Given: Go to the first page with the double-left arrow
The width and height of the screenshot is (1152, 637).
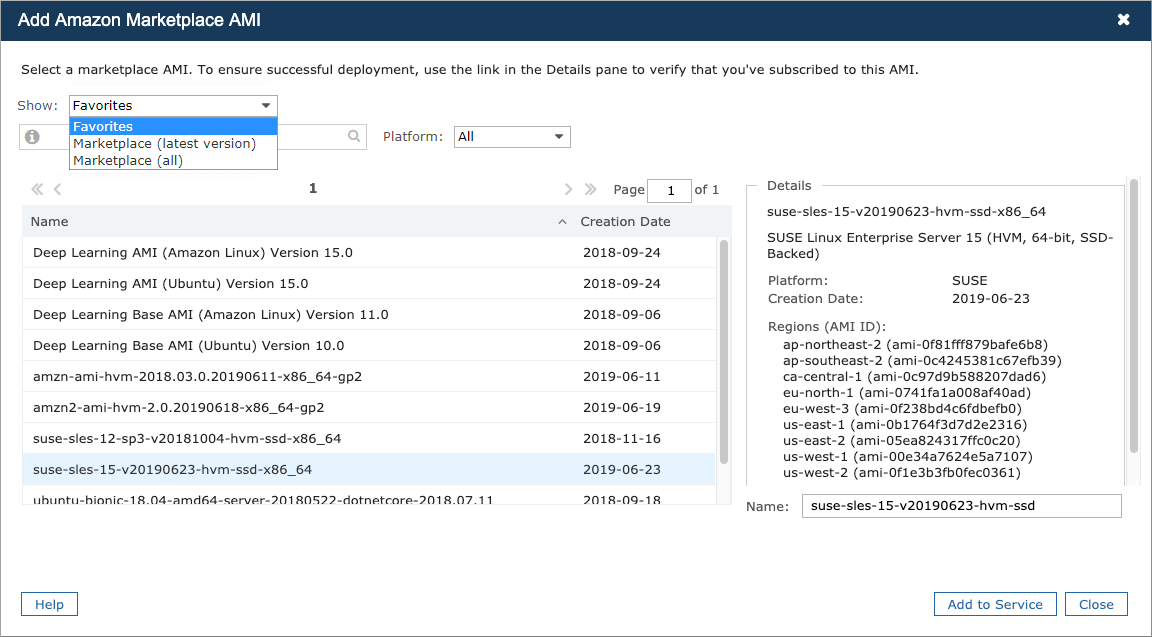Looking at the screenshot, I should (37, 190).
